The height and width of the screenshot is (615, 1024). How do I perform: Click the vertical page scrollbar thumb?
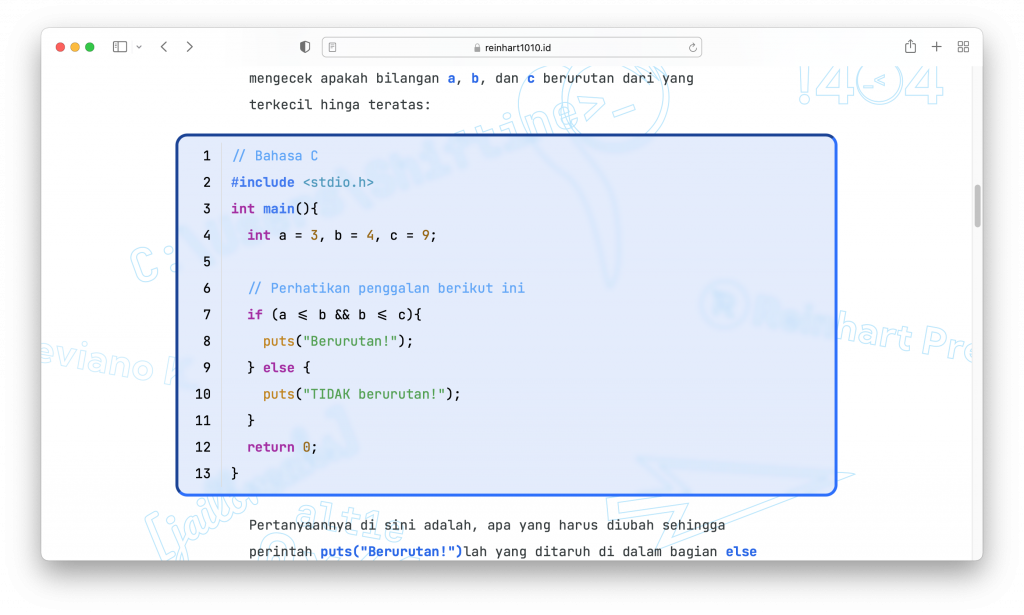(977, 206)
